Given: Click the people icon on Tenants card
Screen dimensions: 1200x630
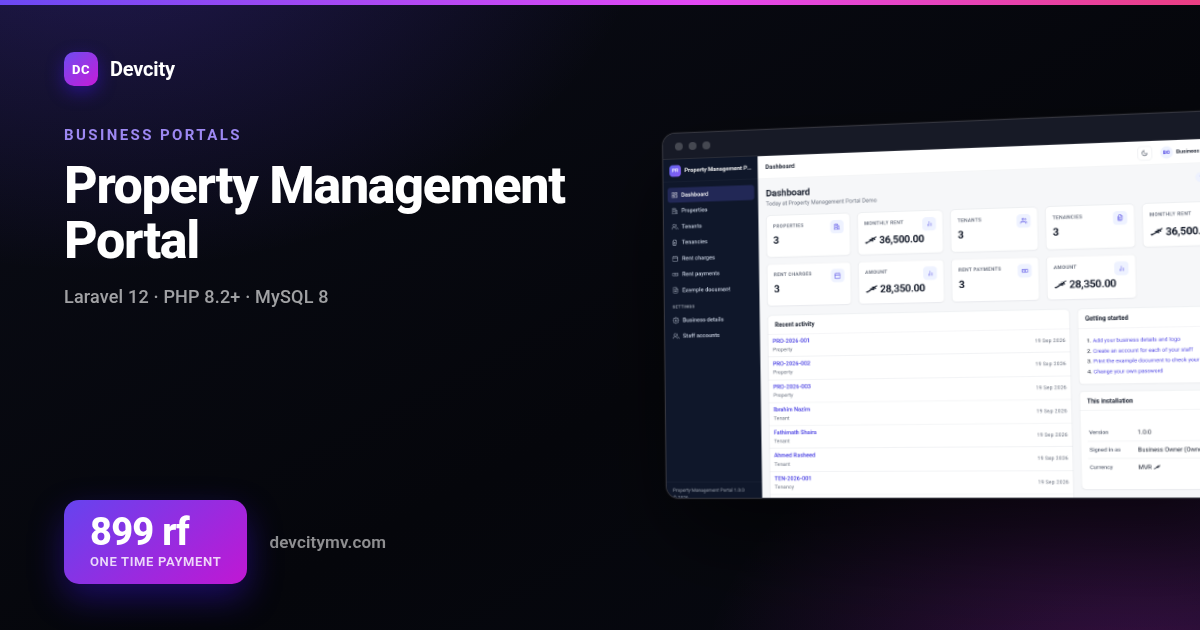Looking at the screenshot, I should (1023, 221).
